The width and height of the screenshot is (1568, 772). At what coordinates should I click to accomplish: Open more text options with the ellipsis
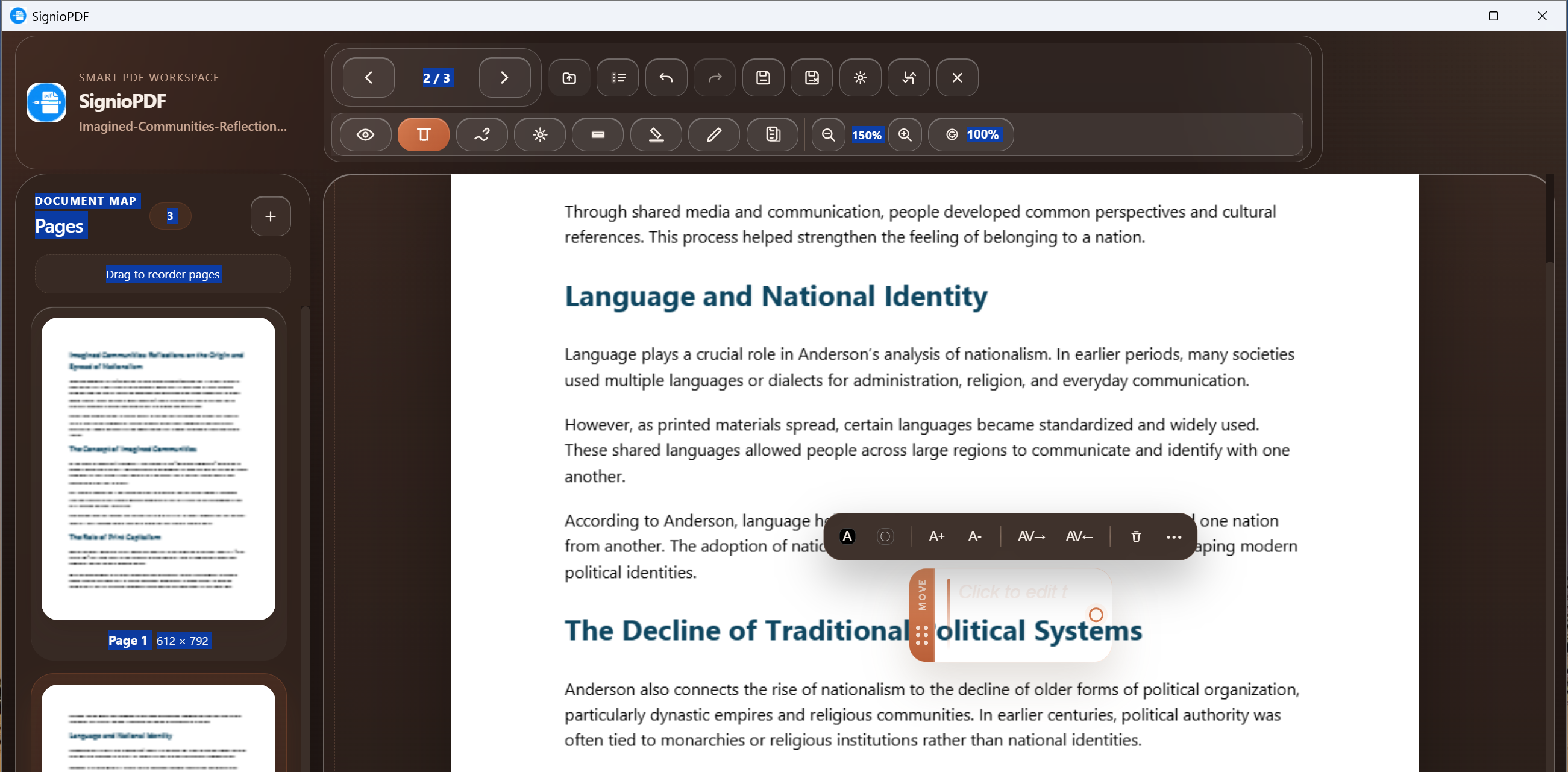tap(1173, 536)
